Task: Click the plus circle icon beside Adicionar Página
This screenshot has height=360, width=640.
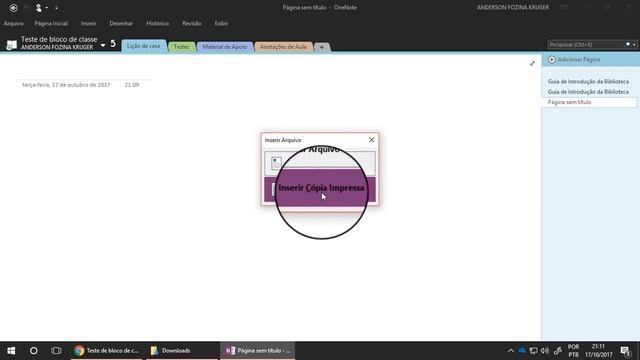Action: click(552, 60)
